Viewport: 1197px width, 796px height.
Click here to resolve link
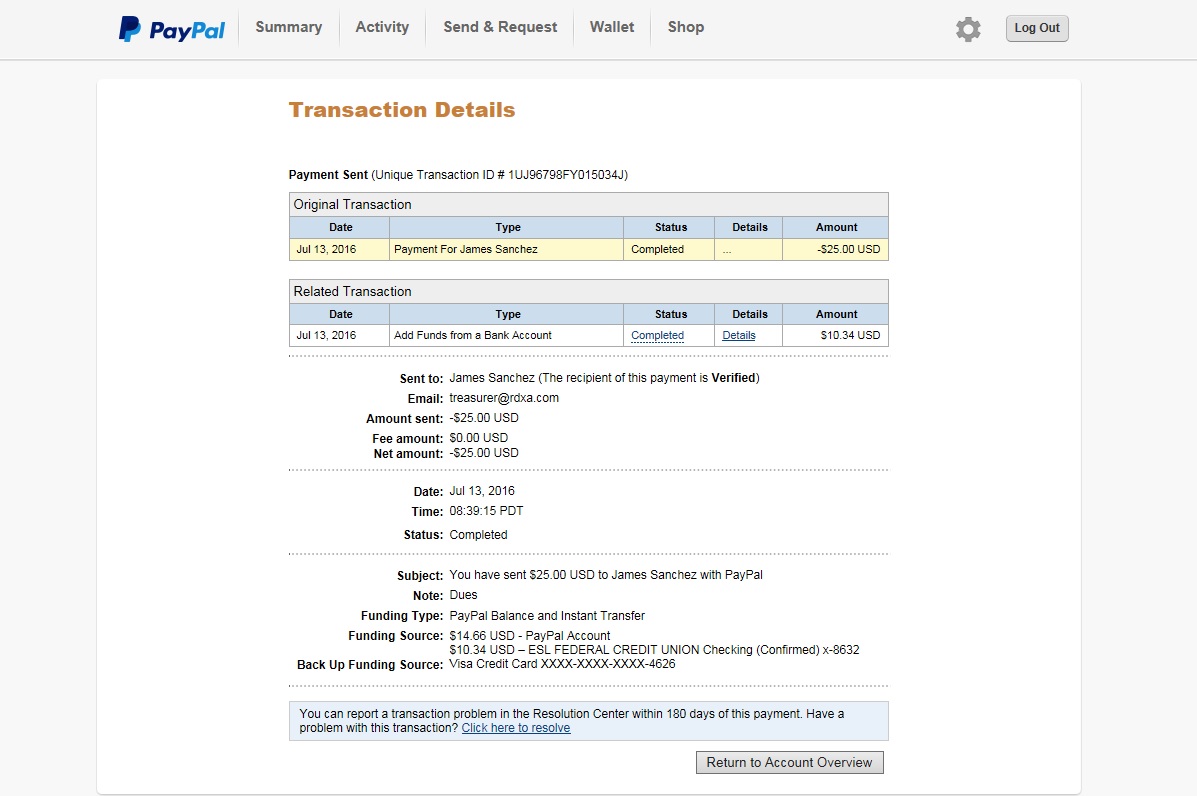tap(516, 728)
